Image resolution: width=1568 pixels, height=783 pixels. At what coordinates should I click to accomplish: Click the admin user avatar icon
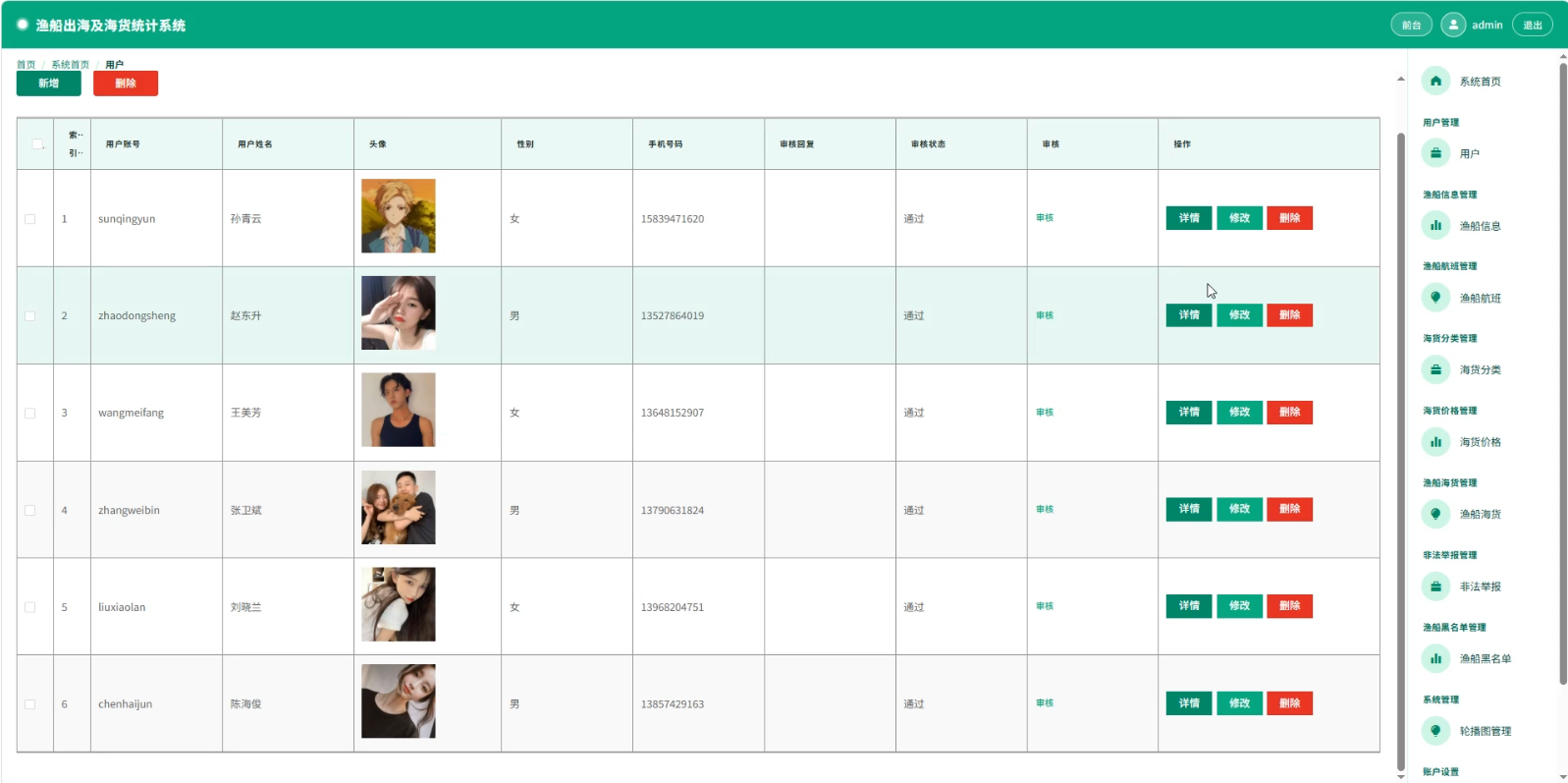(x=1453, y=25)
